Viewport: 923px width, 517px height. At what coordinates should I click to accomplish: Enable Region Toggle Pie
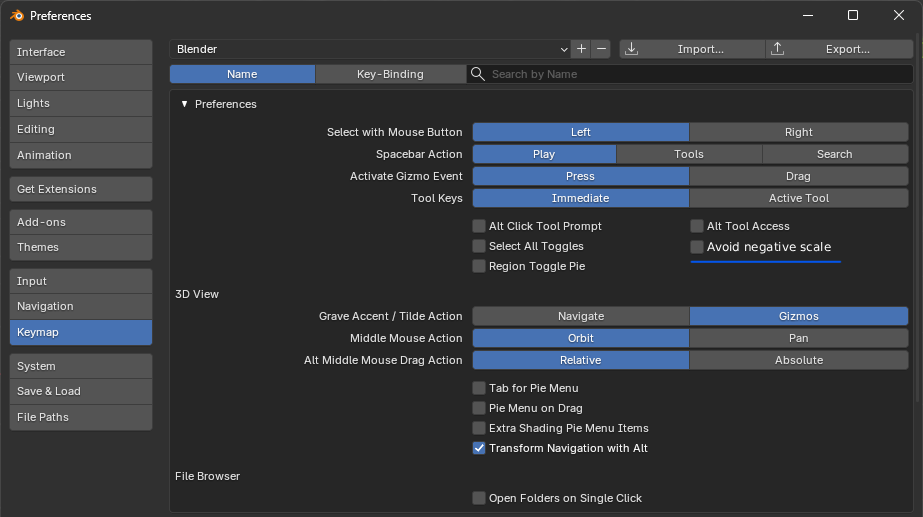[479, 266]
